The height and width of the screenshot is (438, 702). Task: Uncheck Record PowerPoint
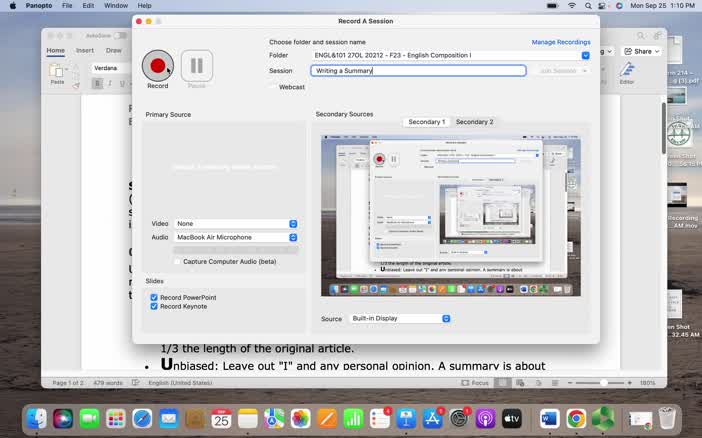154,298
